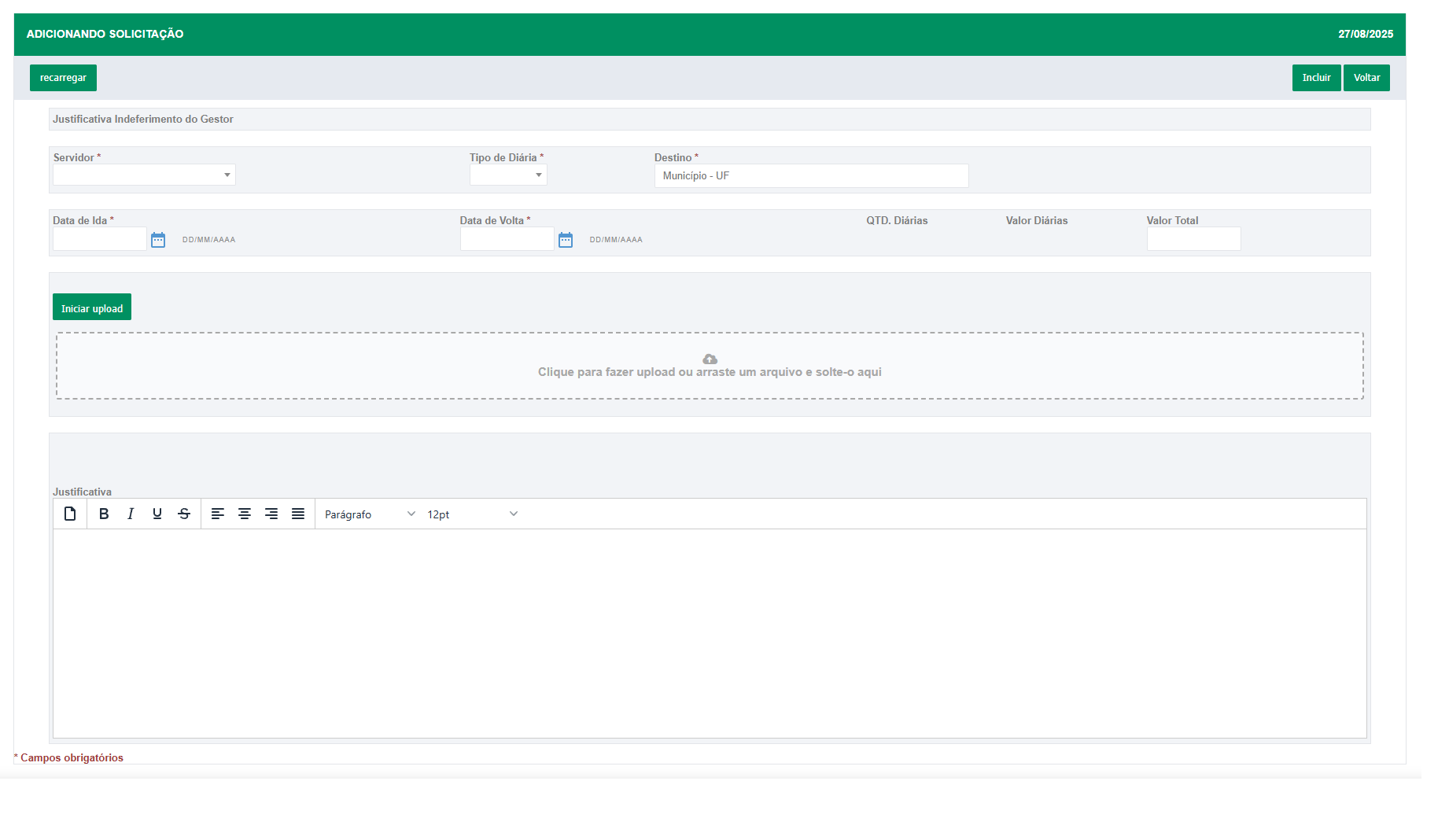The height and width of the screenshot is (840, 1449).
Task: Justify text in the editor
Action: pos(298,514)
